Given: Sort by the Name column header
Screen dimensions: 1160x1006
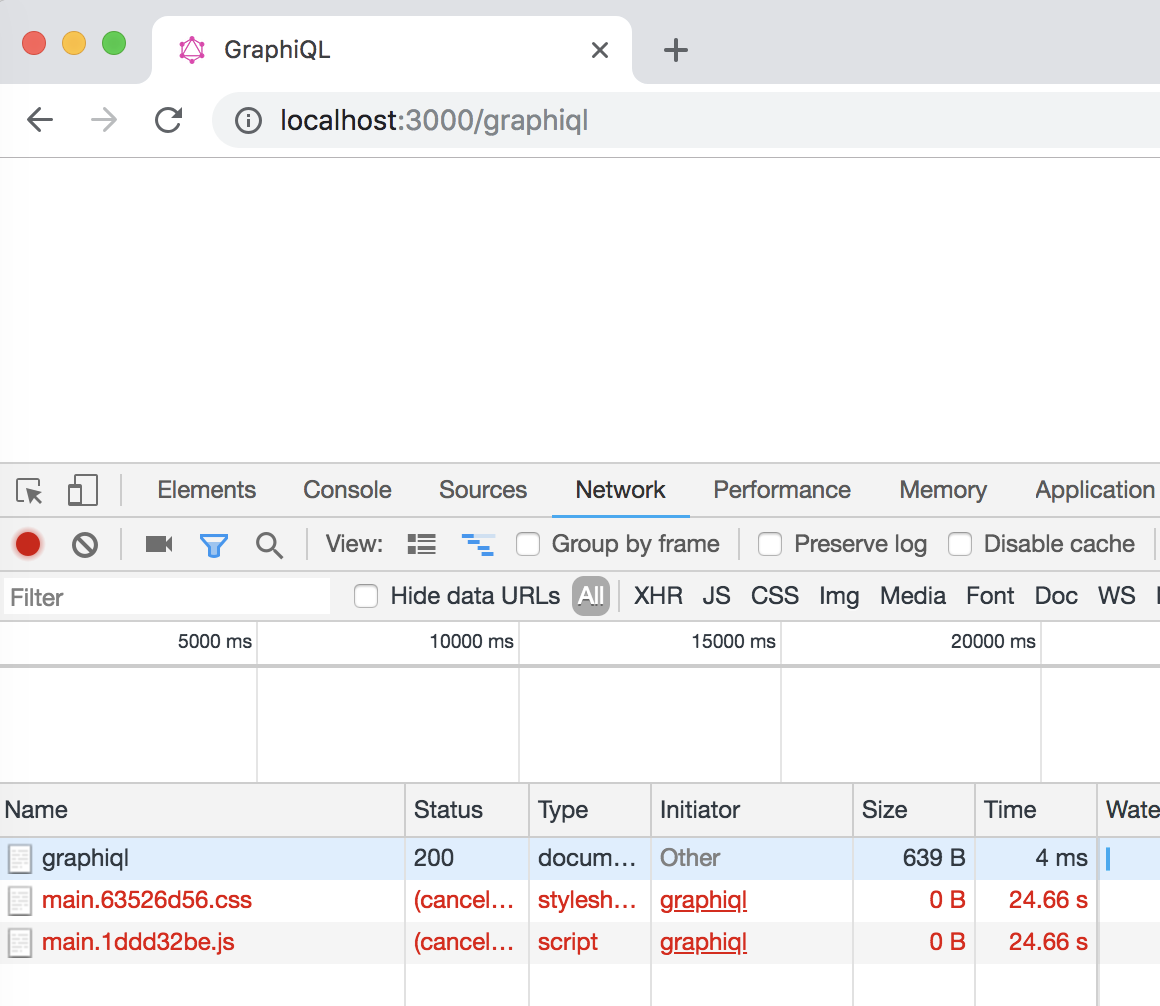Looking at the screenshot, I should tap(203, 810).
